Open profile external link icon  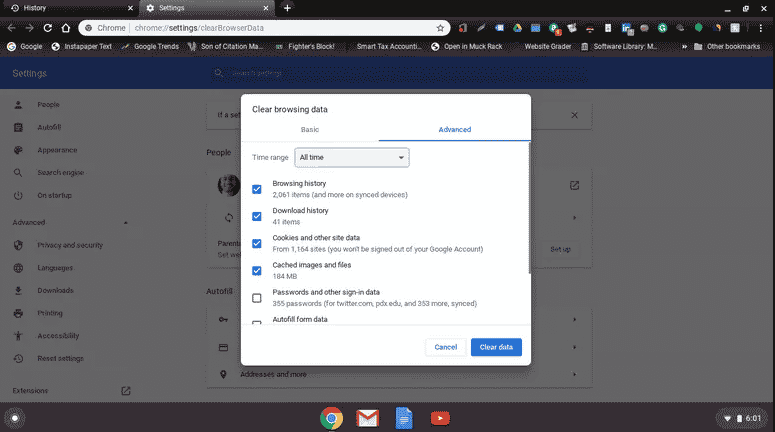(574, 186)
